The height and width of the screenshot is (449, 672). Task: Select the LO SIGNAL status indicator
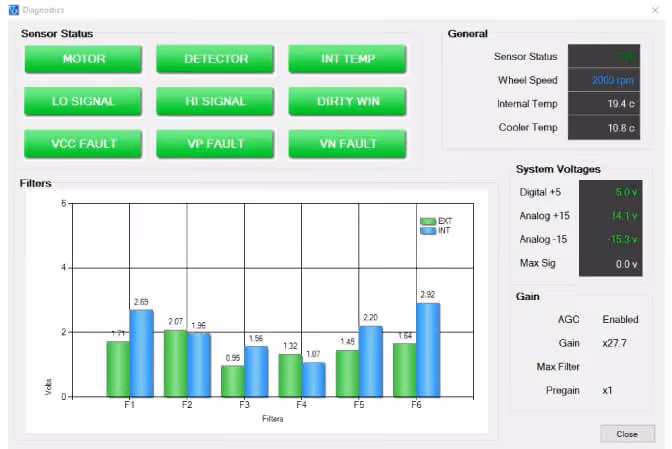click(83, 101)
